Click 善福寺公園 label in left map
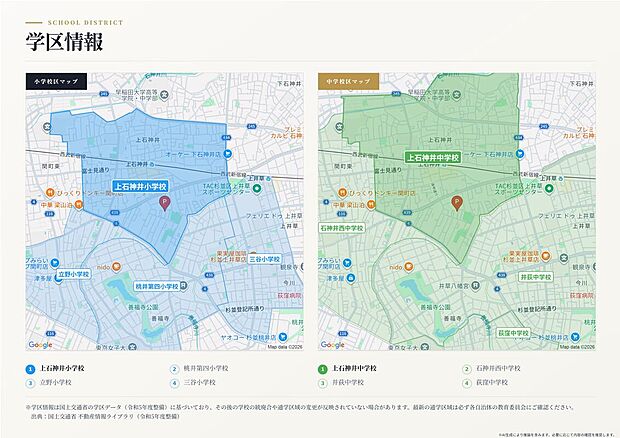The width and height of the screenshot is (620, 438). coord(143,307)
